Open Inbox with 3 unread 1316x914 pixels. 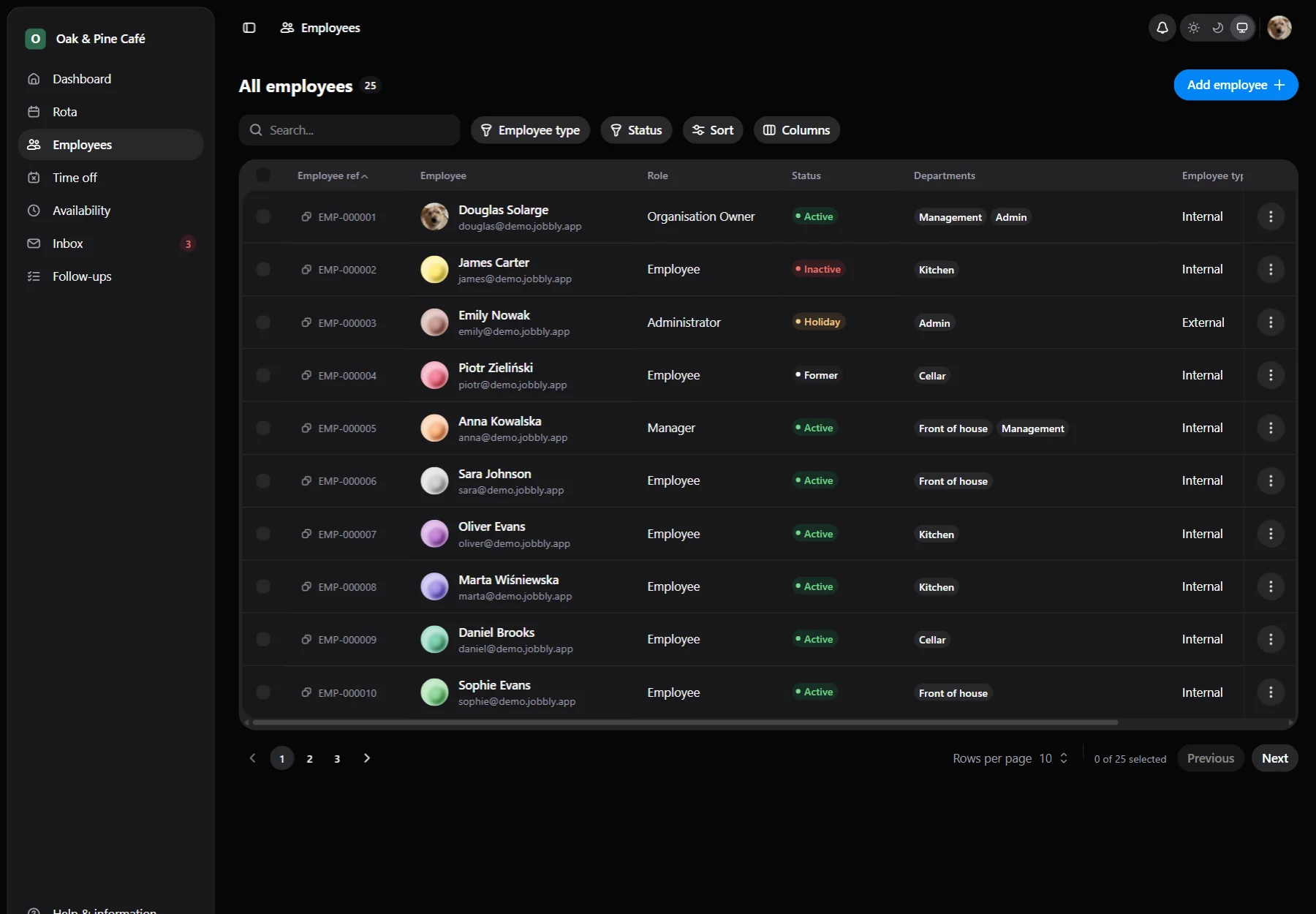110,243
